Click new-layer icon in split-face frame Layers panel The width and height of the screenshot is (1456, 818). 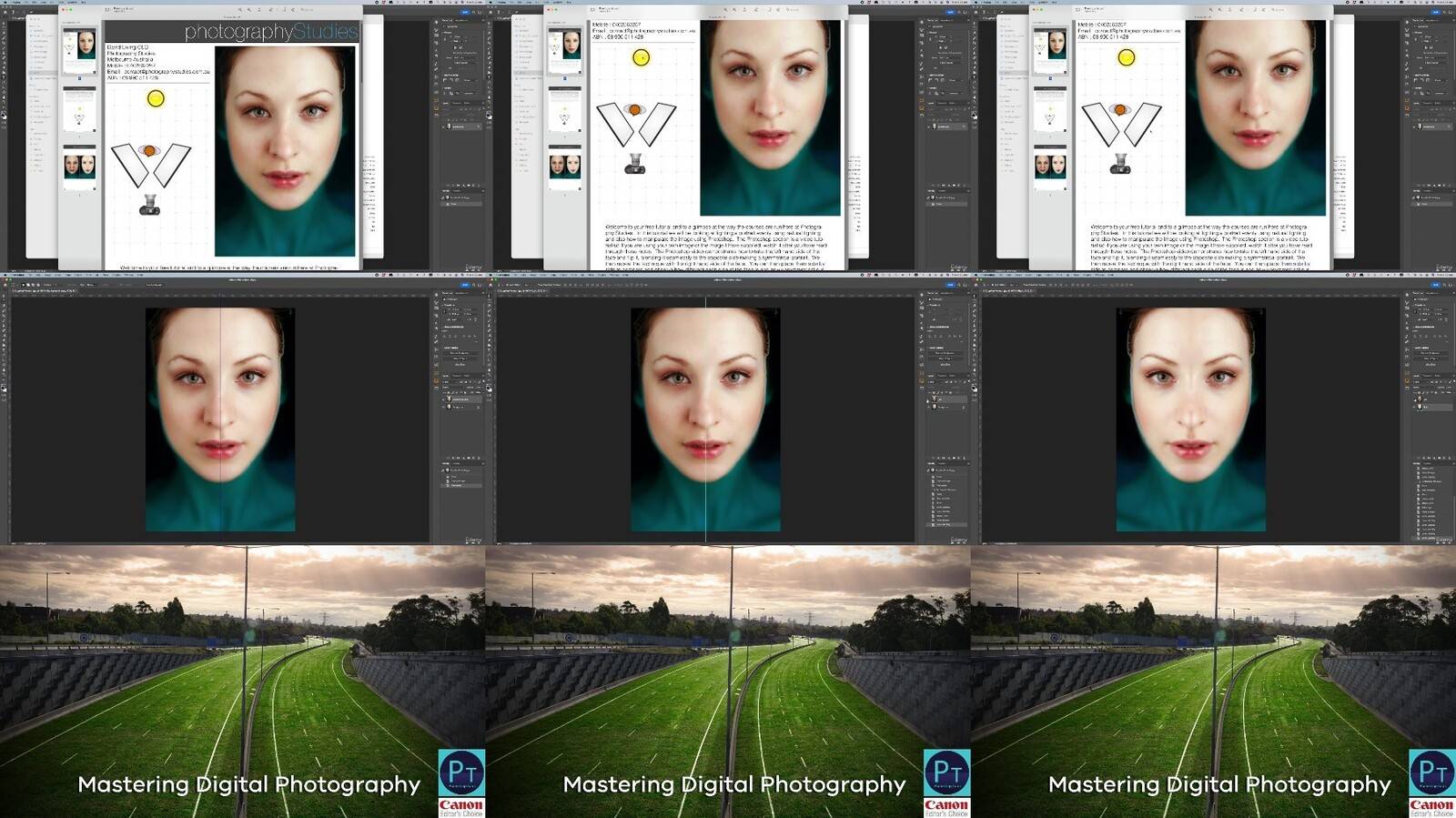tap(474, 457)
